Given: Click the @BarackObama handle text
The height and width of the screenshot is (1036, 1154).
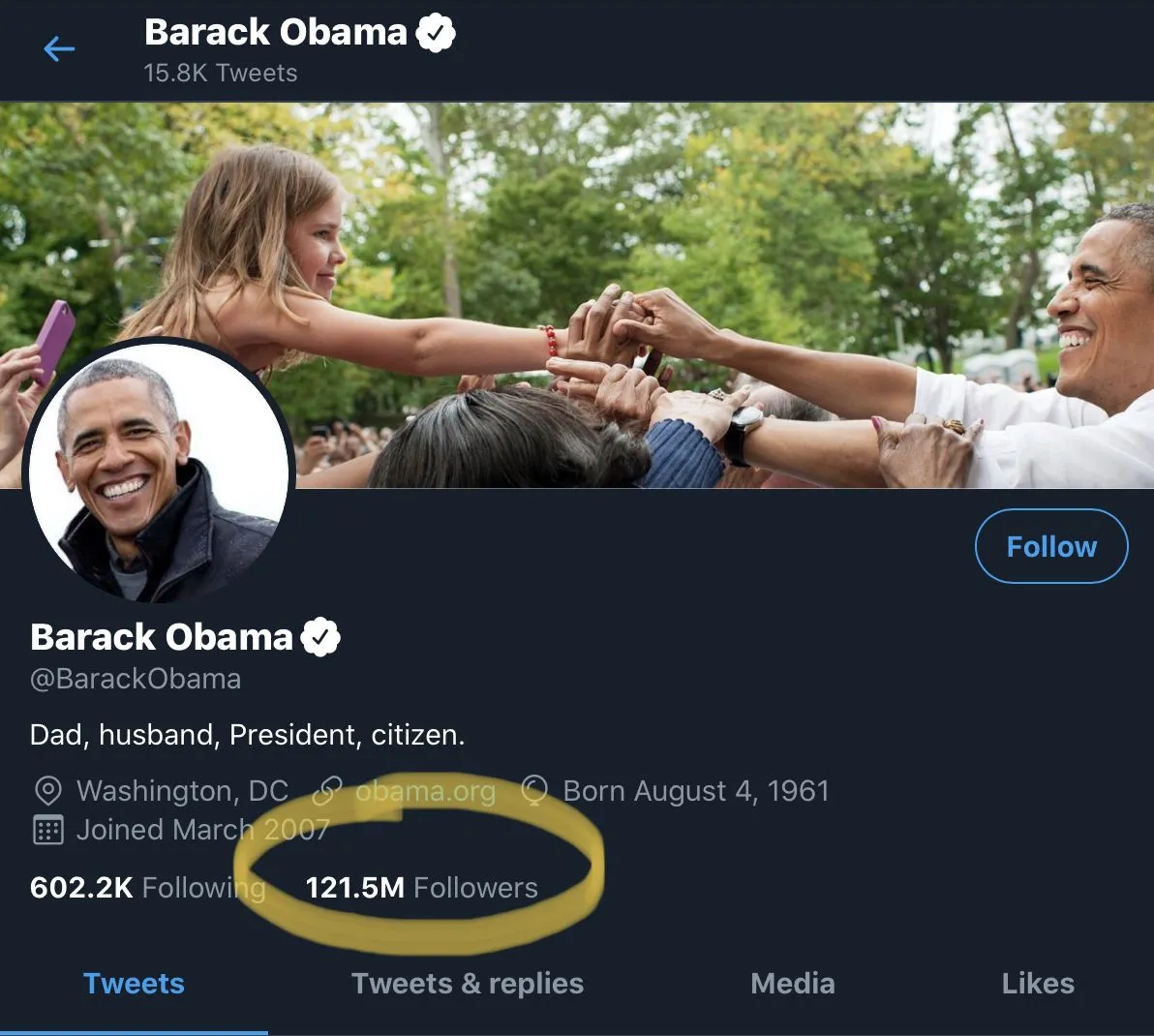Looking at the screenshot, I should pyautogui.click(x=136, y=679).
